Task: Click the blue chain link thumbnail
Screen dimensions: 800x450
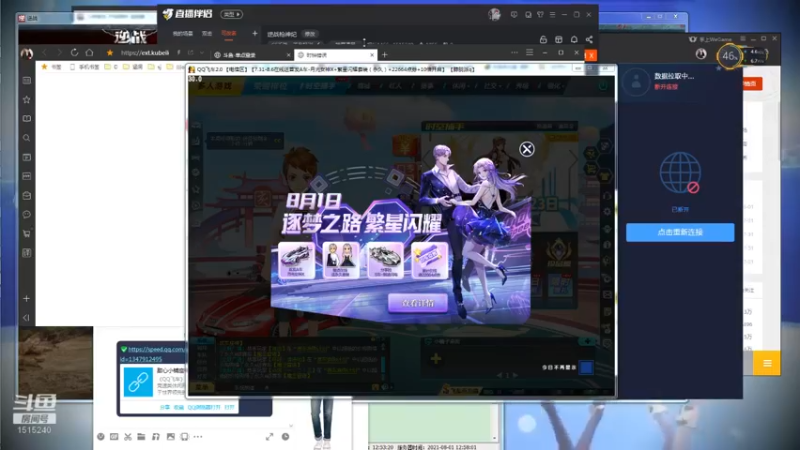Action: pyautogui.click(x=138, y=382)
